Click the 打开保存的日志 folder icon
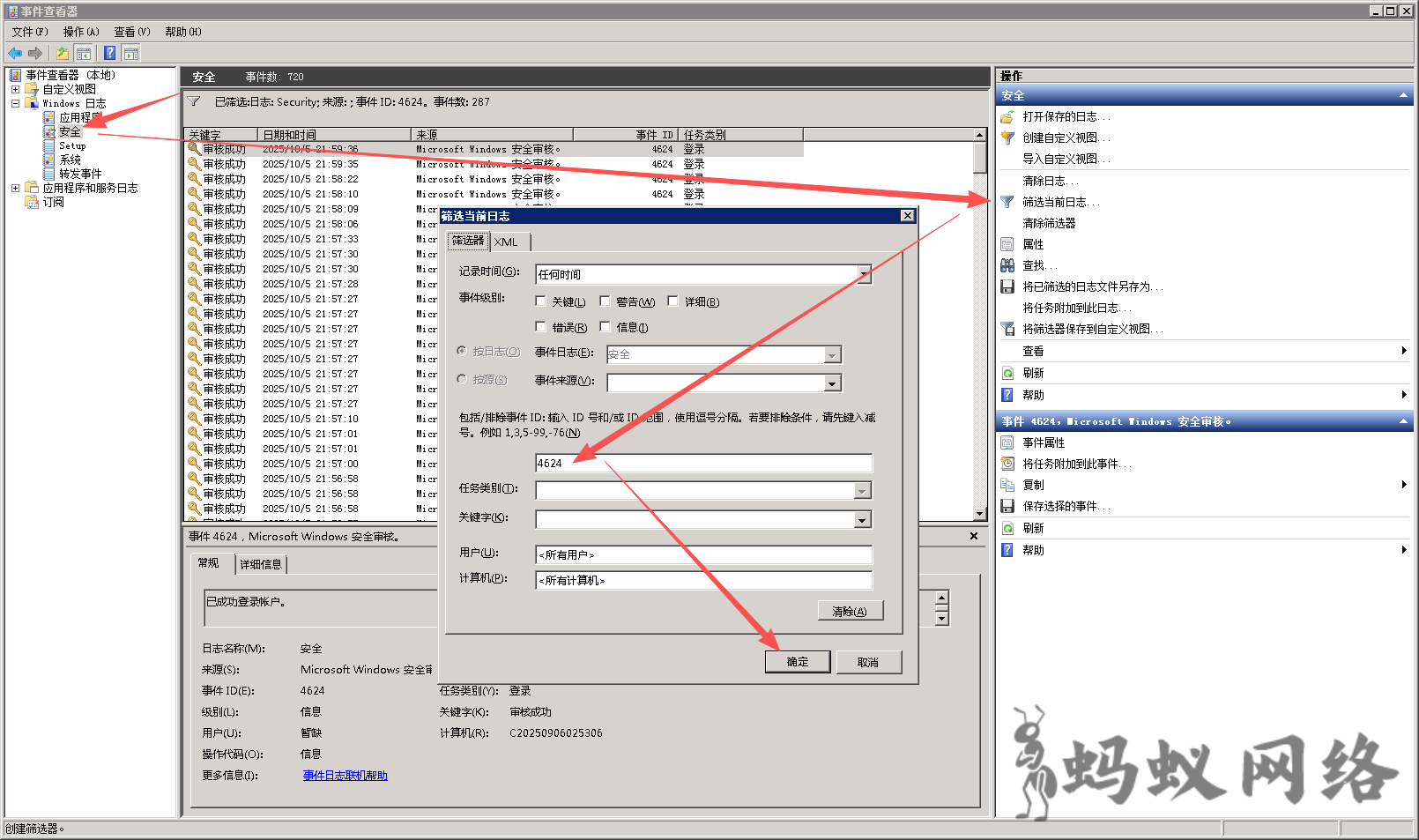The width and height of the screenshot is (1419, 840). tap(1007, 116)
